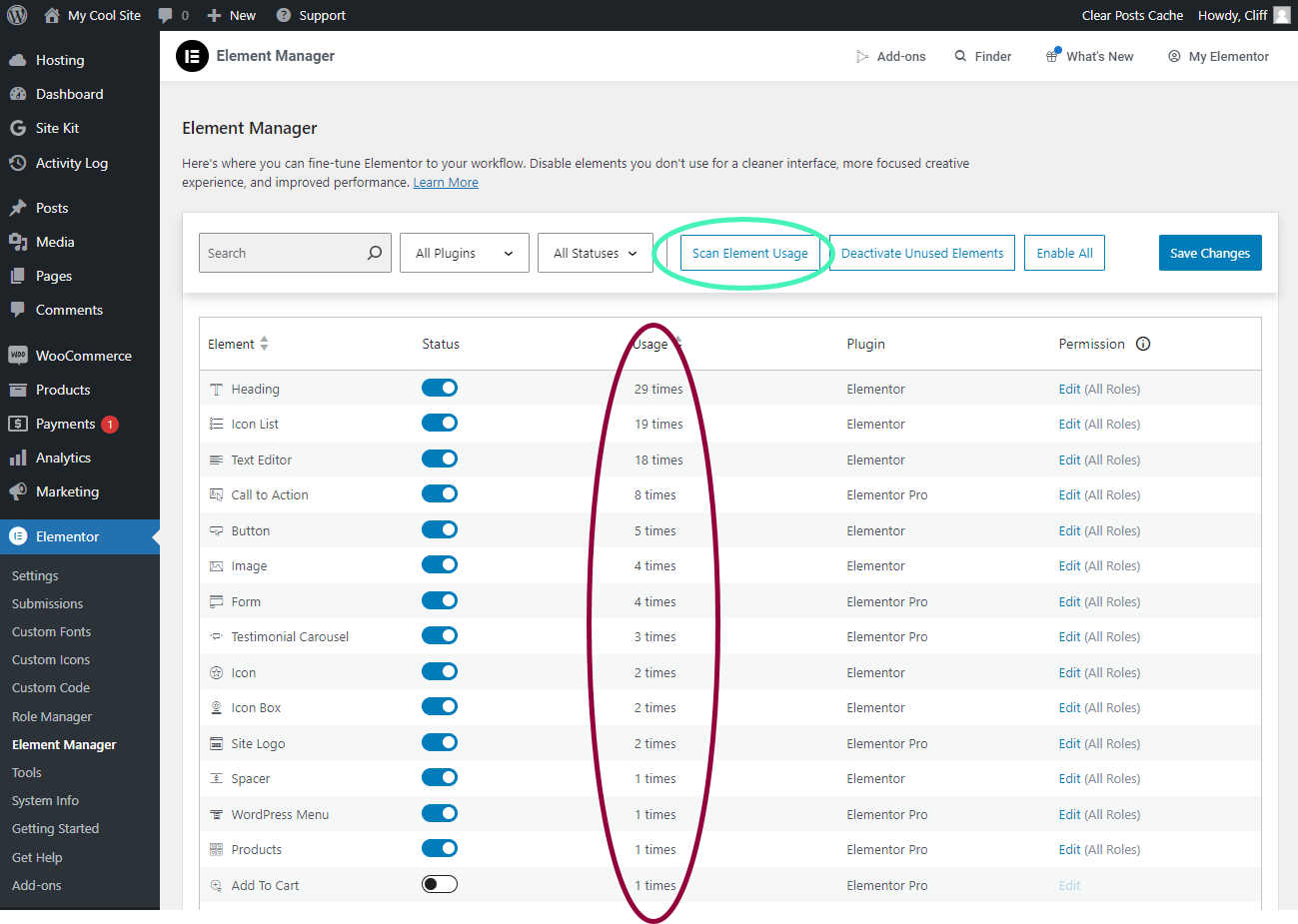Click Deactivate Unused Elements button

point(922,253)
